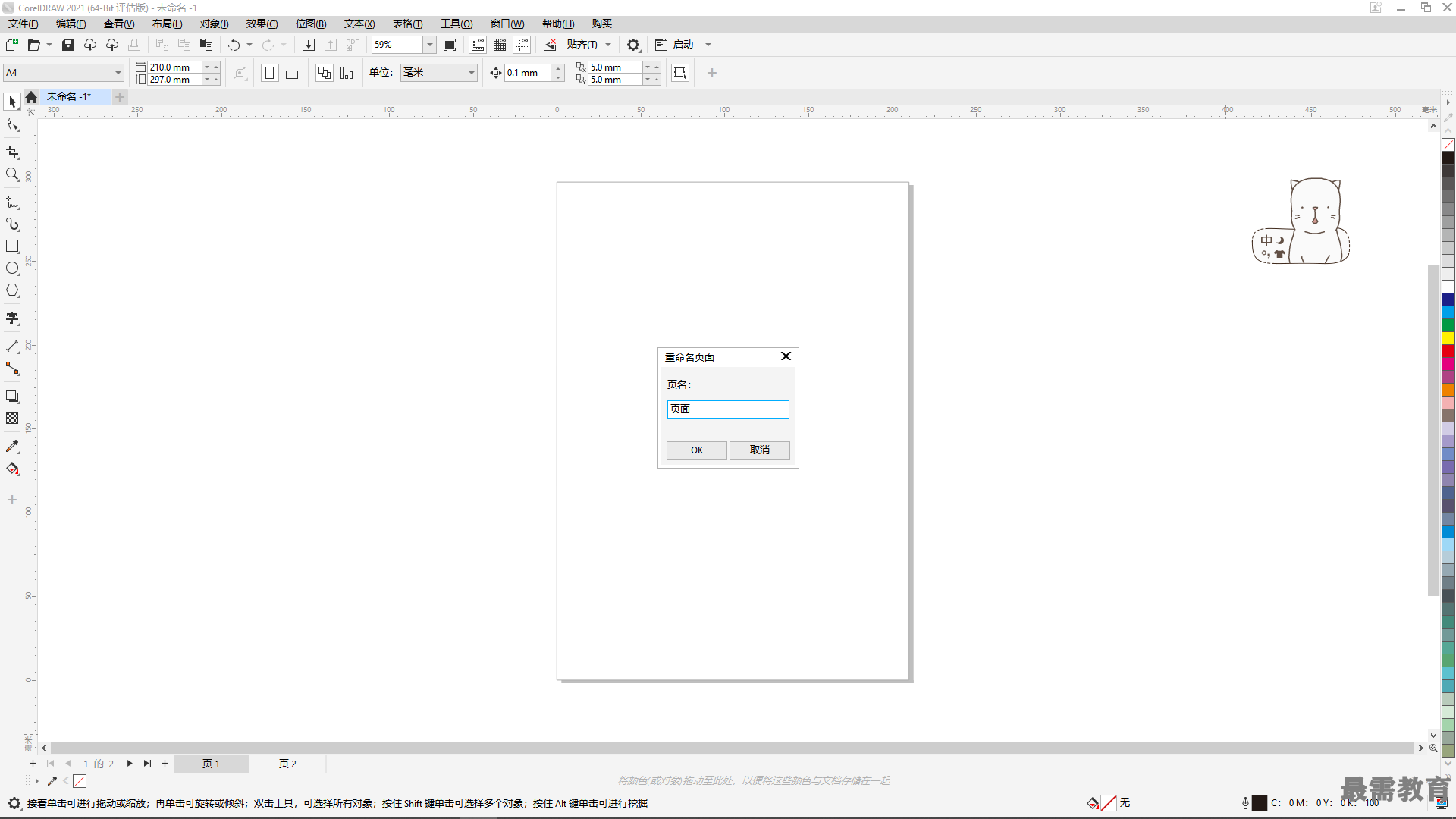Click the 页名 text input field
Viewport: 1456px width, 819px height.
coord(728,409)
